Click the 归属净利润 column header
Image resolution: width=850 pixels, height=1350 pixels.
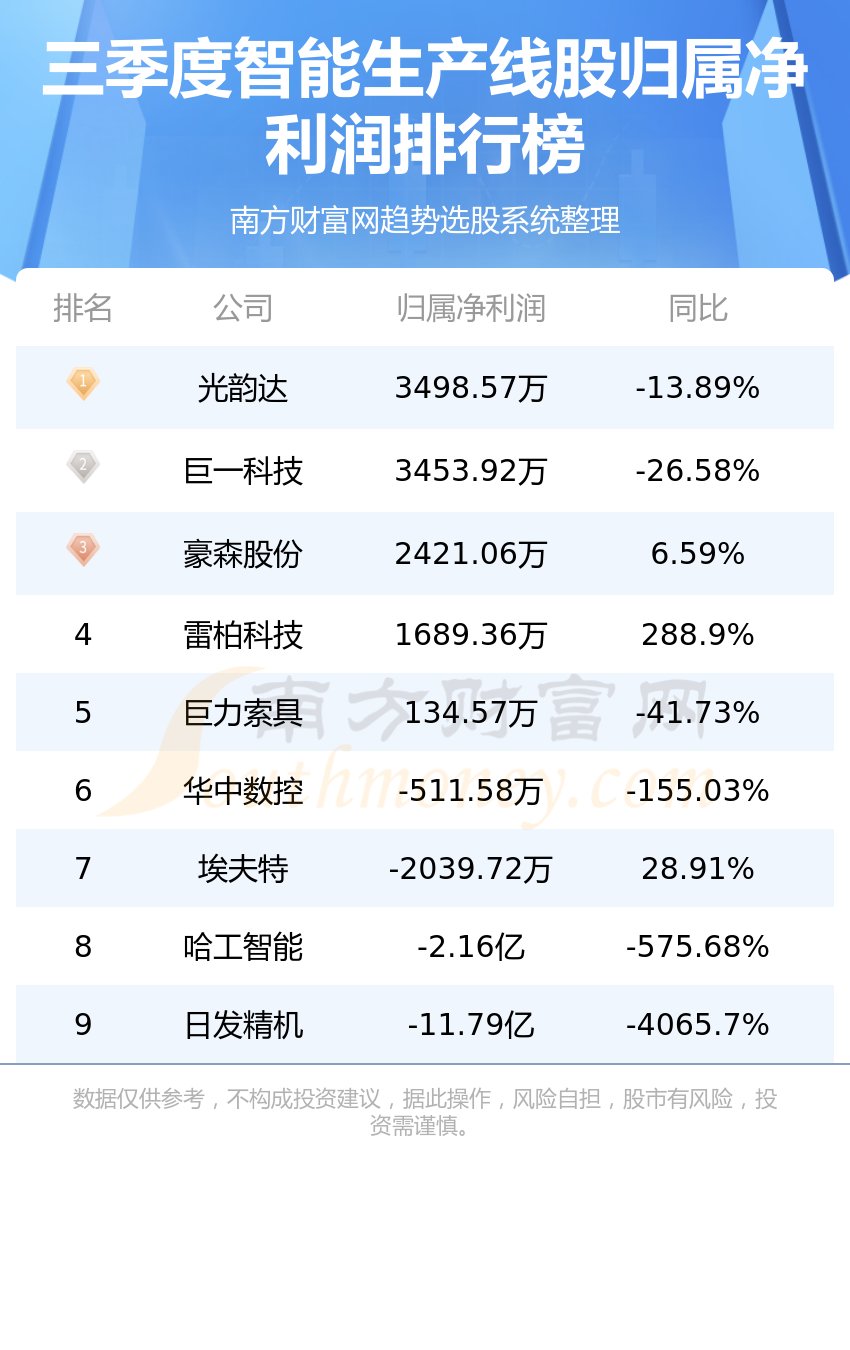(471, 308)
